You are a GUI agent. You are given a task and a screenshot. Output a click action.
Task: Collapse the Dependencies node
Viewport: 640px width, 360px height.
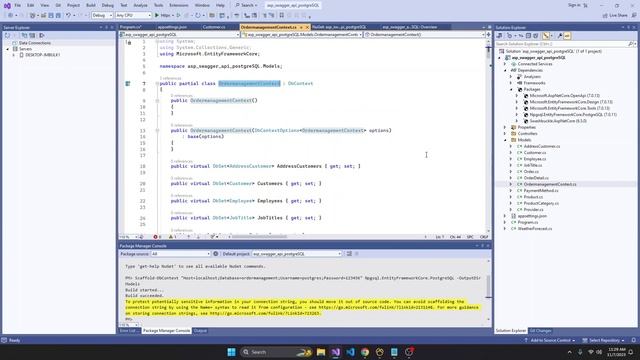click(x=505, y=71)
